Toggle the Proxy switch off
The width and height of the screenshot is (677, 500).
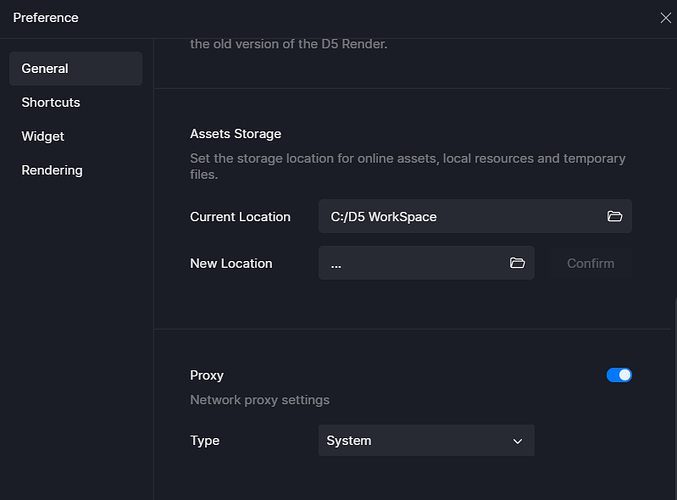click(x=619, y=375)
